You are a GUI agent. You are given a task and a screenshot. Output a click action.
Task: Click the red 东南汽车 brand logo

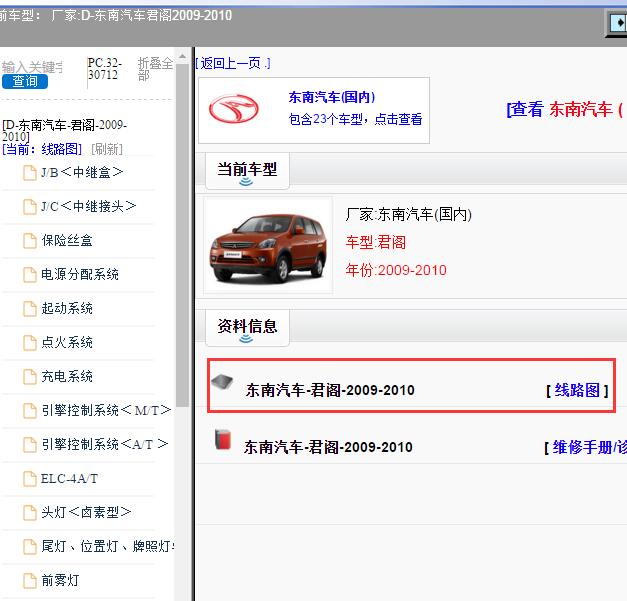pyautogui.click(x=234, y=109)
